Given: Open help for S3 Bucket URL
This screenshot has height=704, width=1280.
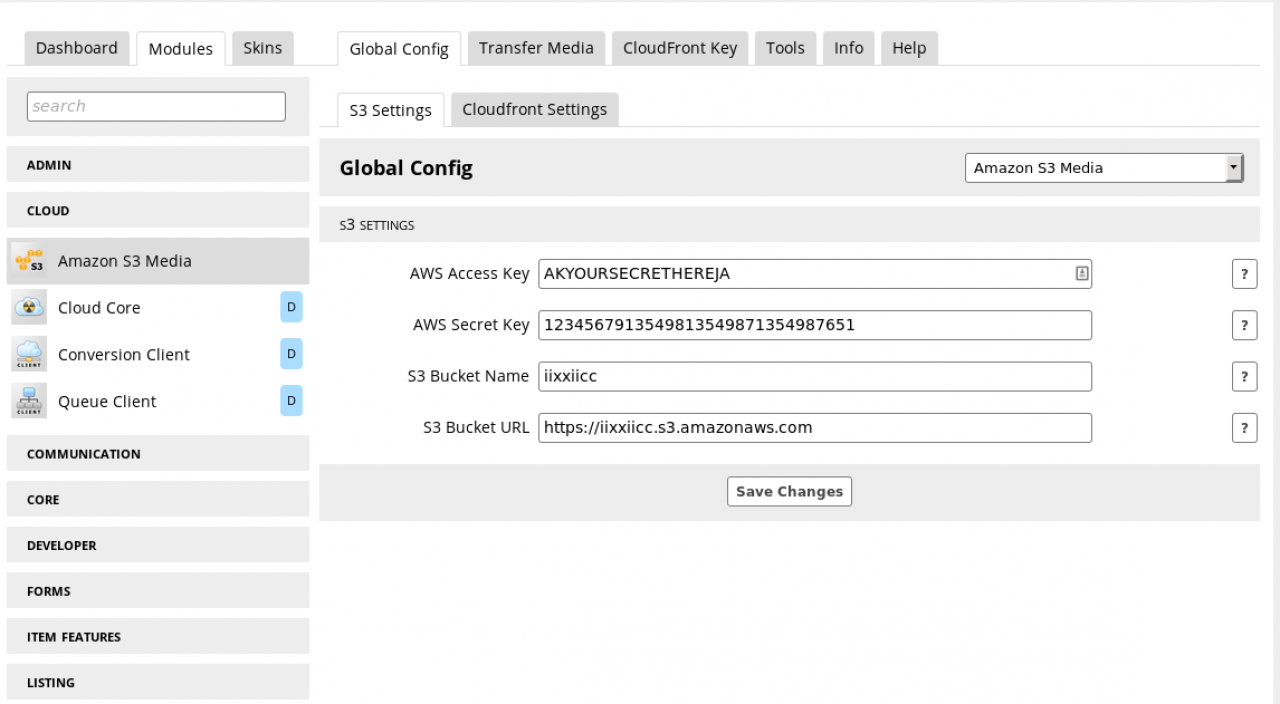Looking at the screenshot, I should click(1244, 428).
